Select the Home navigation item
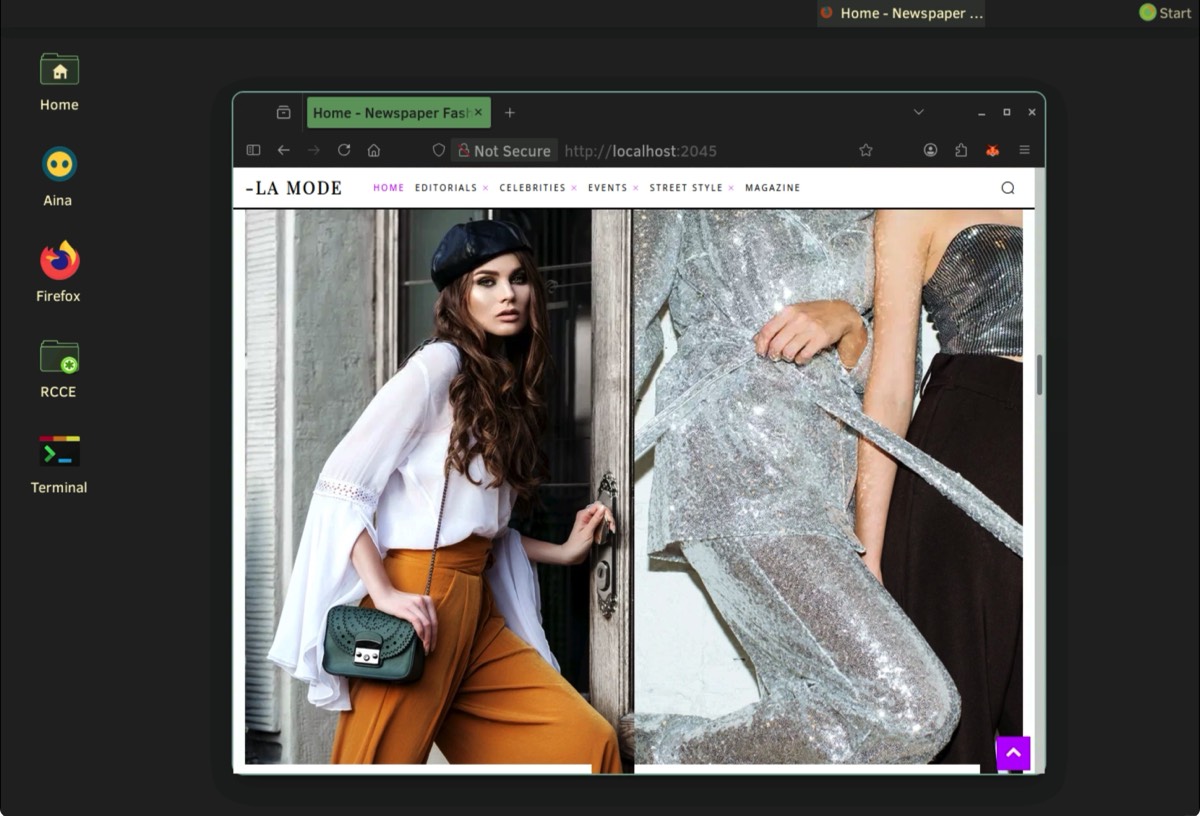The height and width of the screenshot is (816, 1200). pyautogui.click(x=388, y=188)
